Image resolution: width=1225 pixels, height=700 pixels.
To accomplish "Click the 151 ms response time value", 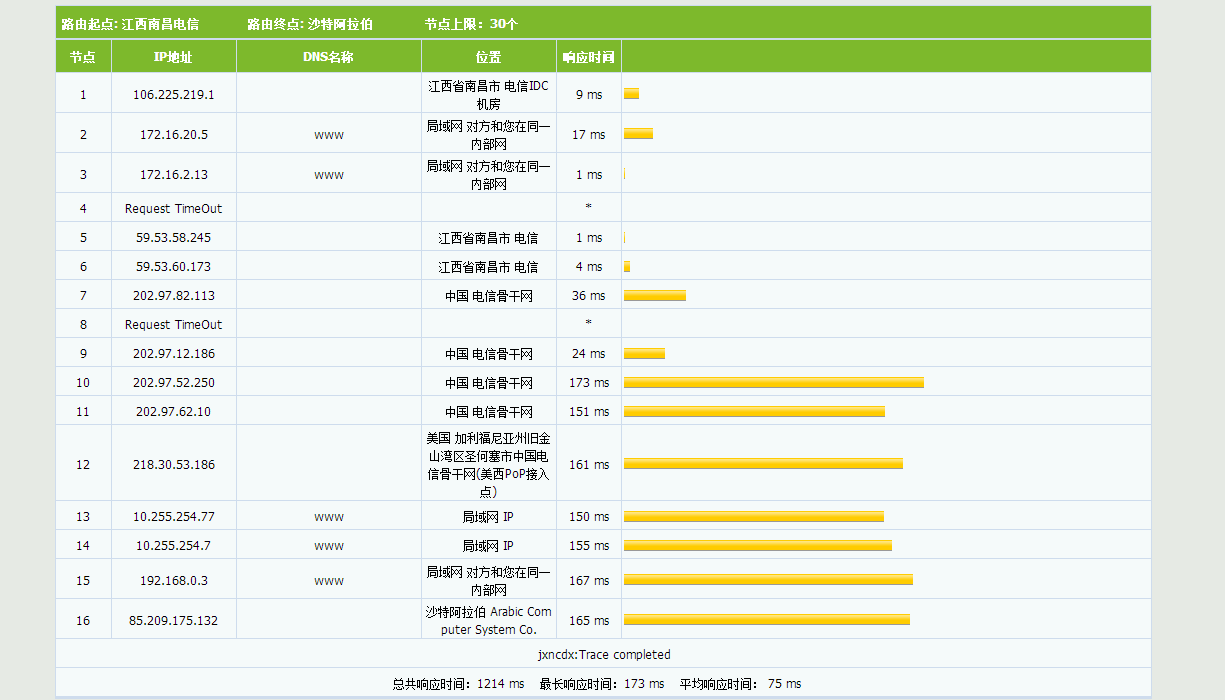I will pyautogui.click(x=588, y=412).
